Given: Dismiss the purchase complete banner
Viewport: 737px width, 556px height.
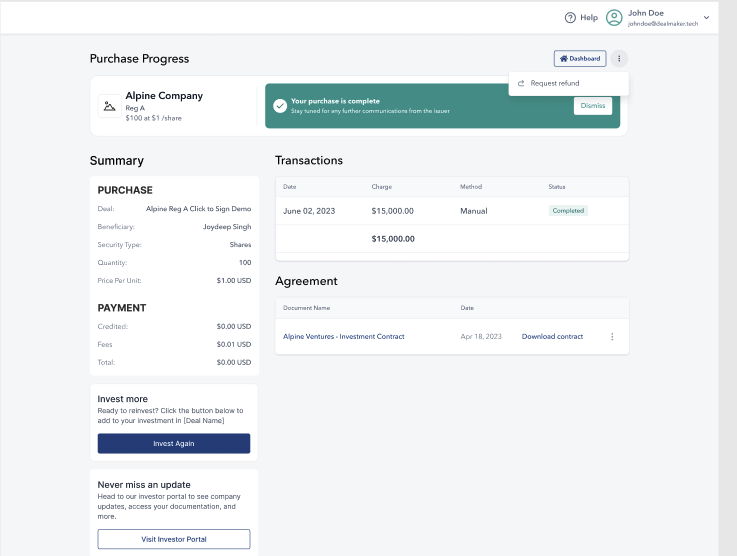Looking at the screenshot, I should coord(592,106).
